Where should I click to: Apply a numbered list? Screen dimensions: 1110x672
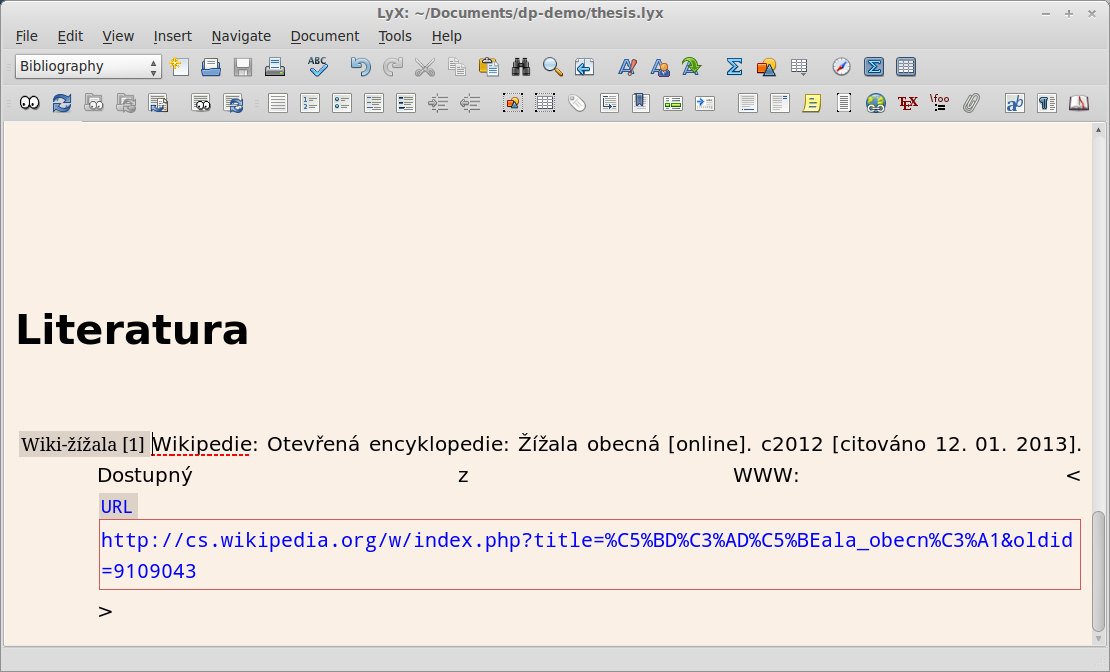coord(310,103)
